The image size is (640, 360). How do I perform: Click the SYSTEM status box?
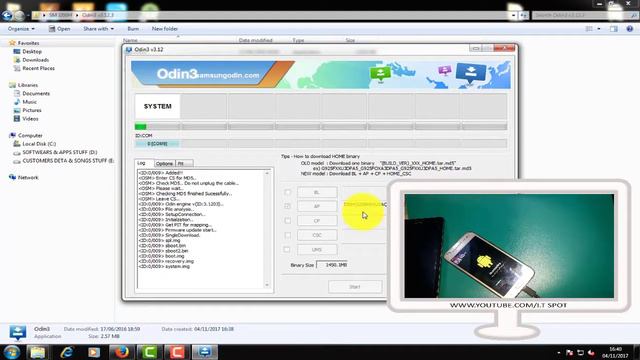click(x=158, y=106)
